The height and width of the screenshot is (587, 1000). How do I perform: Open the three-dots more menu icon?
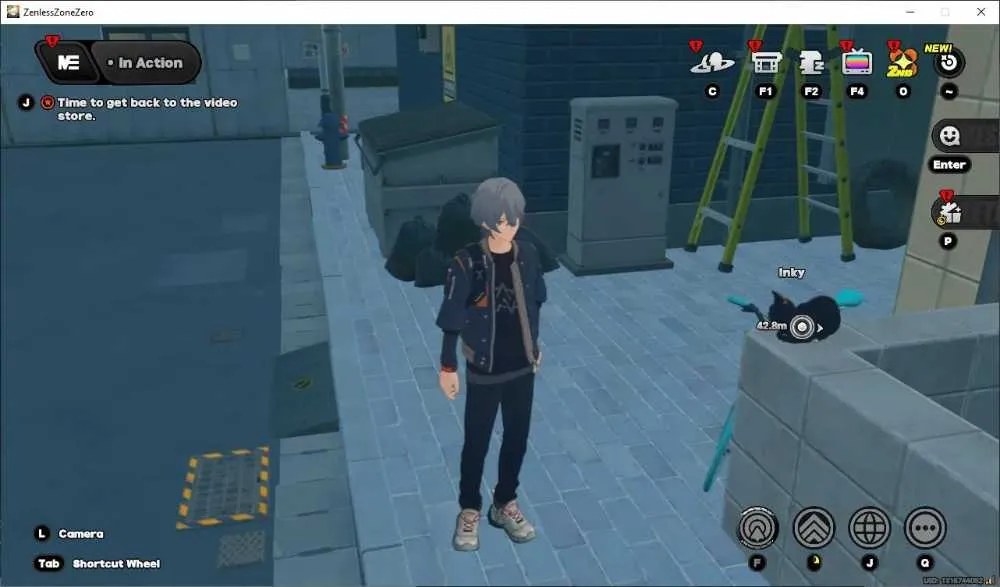[925, 528]
